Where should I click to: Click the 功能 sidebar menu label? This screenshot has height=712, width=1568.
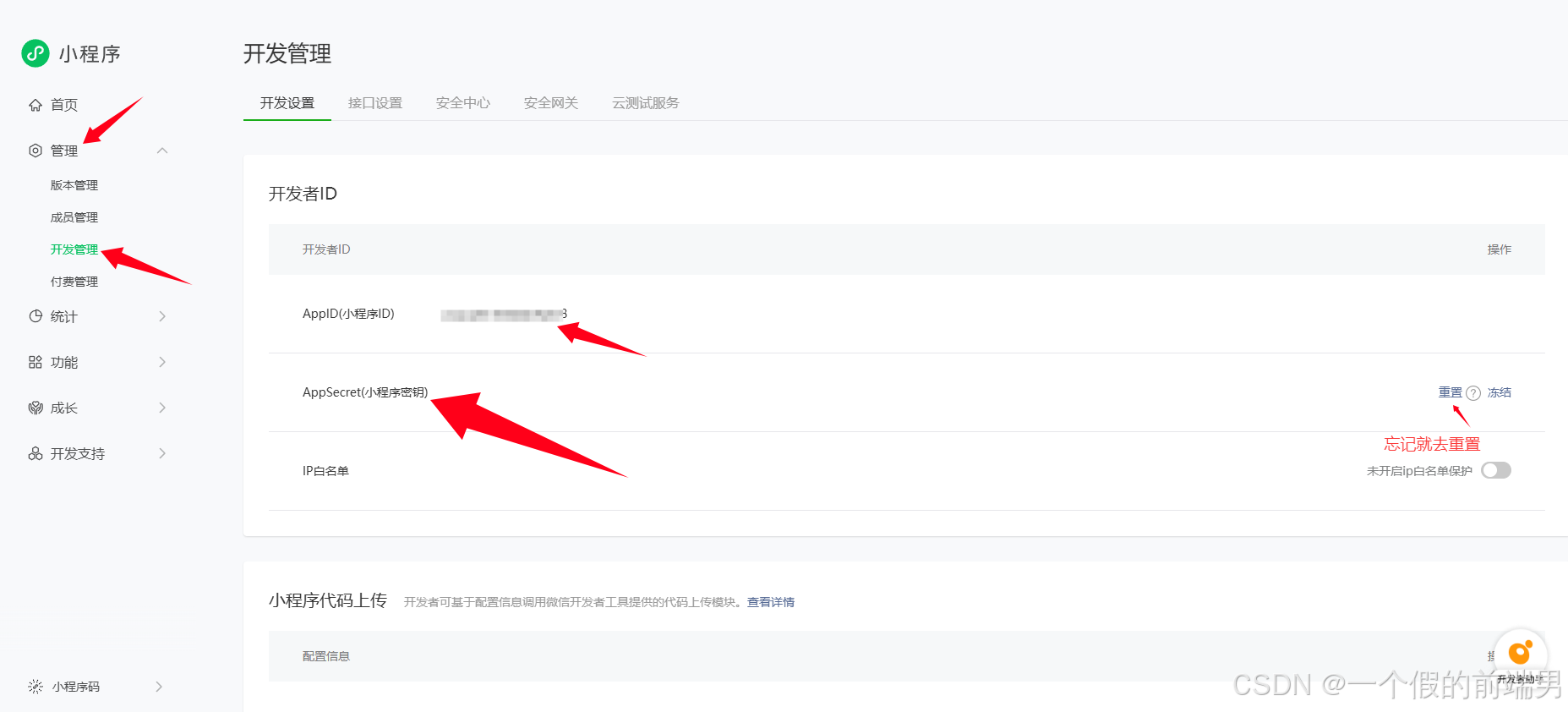click(x=64, y=362)
